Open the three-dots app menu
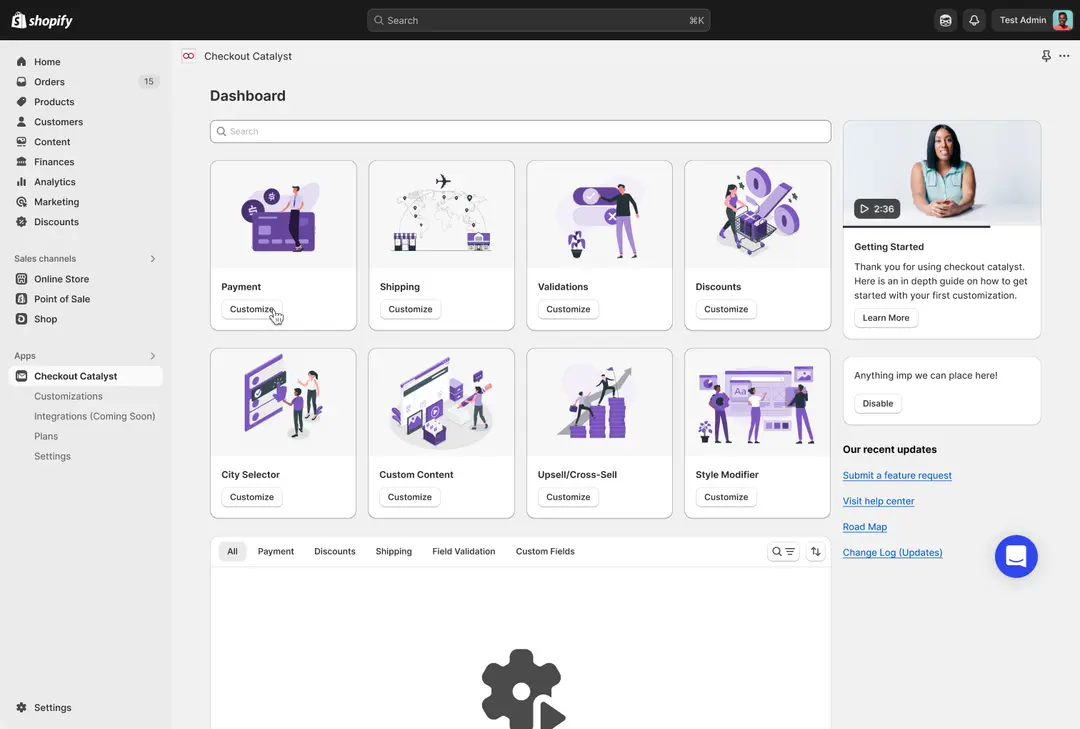This screenshot has width=1080, height=729. point(1064,57)
